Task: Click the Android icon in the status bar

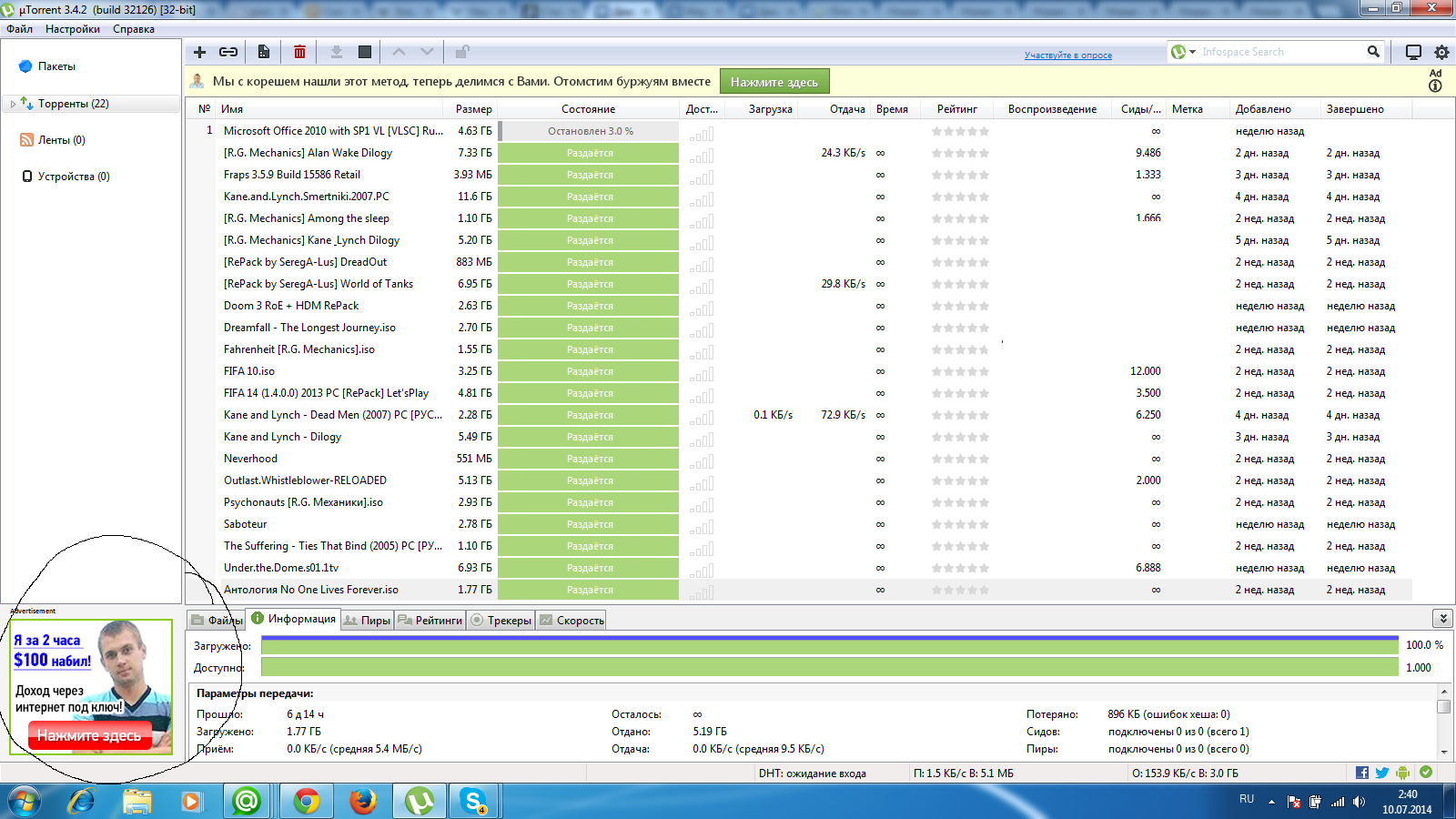Action: point(1402,773)
